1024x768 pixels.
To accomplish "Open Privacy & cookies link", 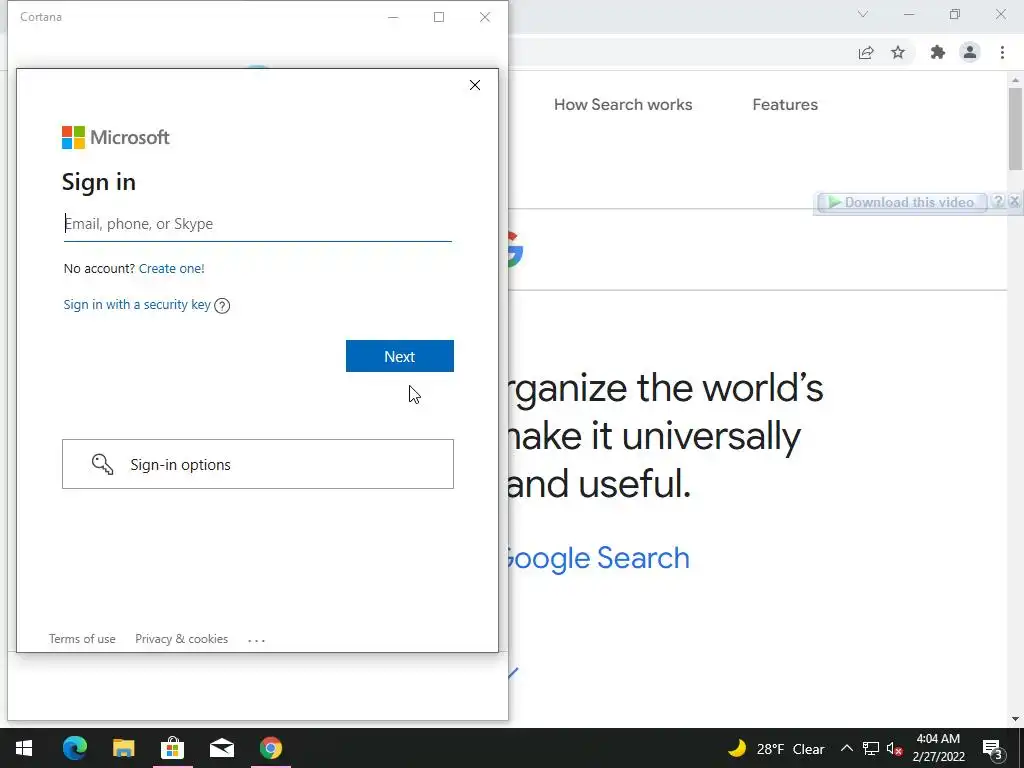I will [182, 639].
